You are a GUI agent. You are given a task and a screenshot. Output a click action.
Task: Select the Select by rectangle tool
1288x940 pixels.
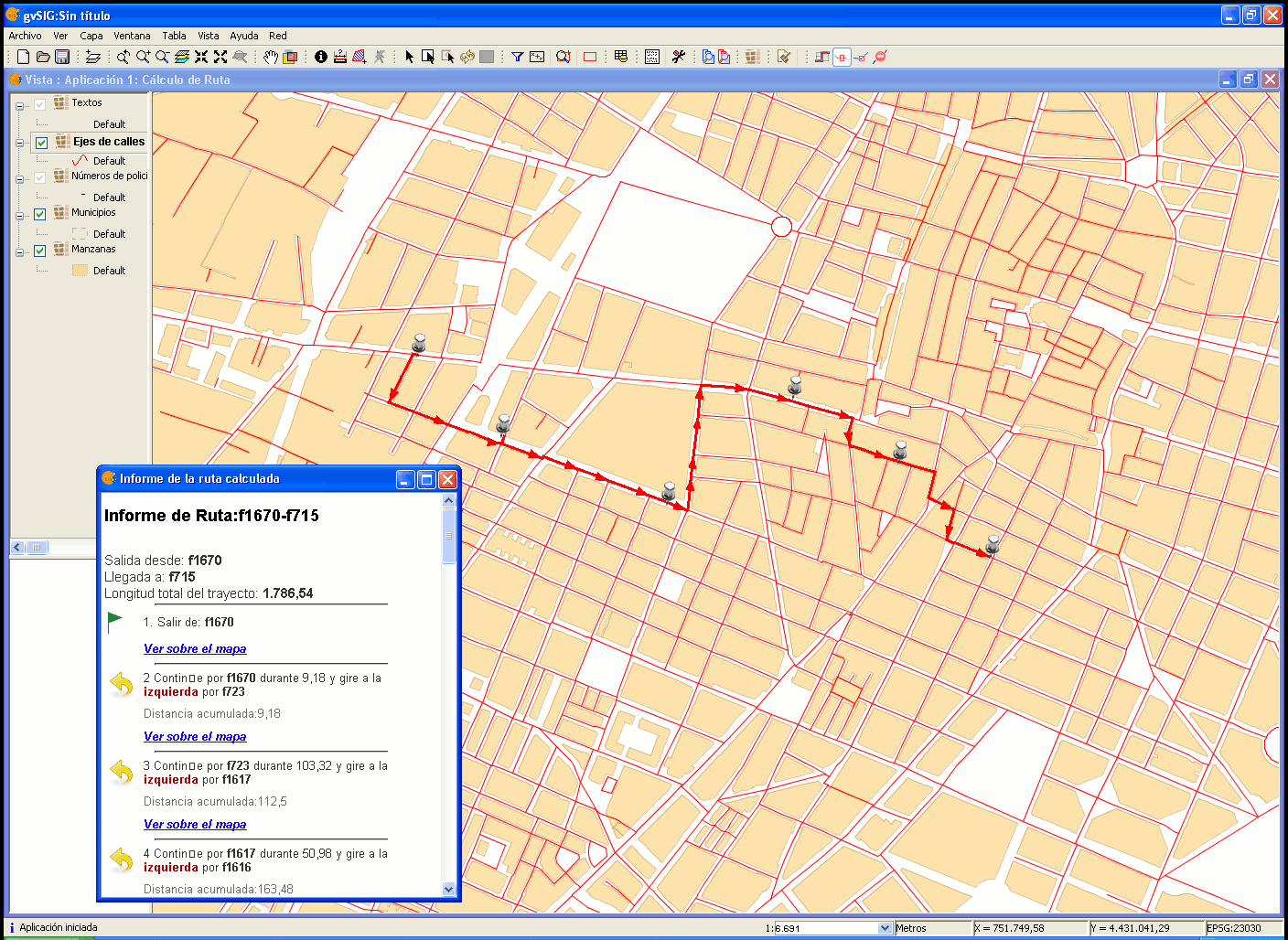coord(428,57)
